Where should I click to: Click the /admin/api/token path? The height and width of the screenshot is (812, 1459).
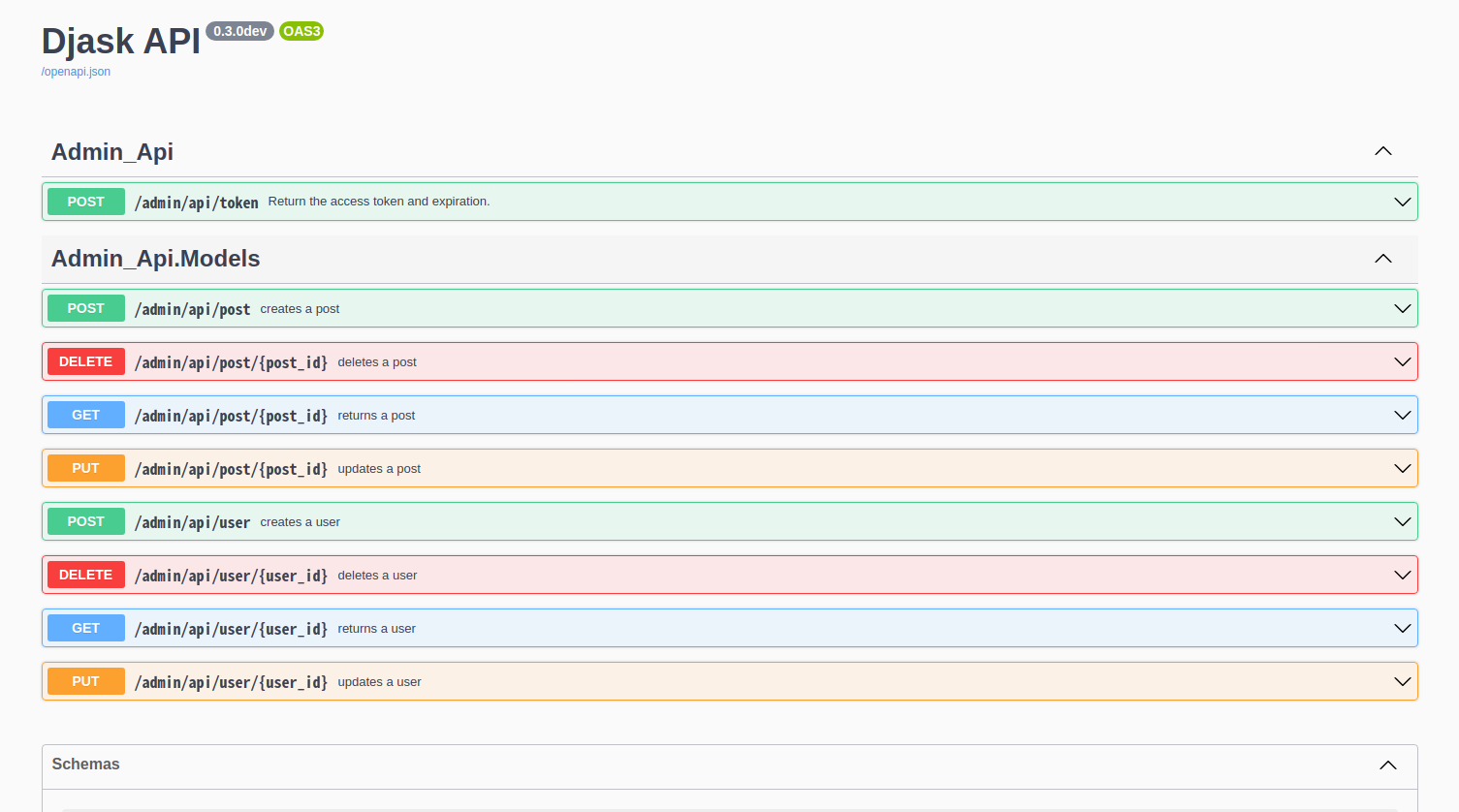click(197, 203)
